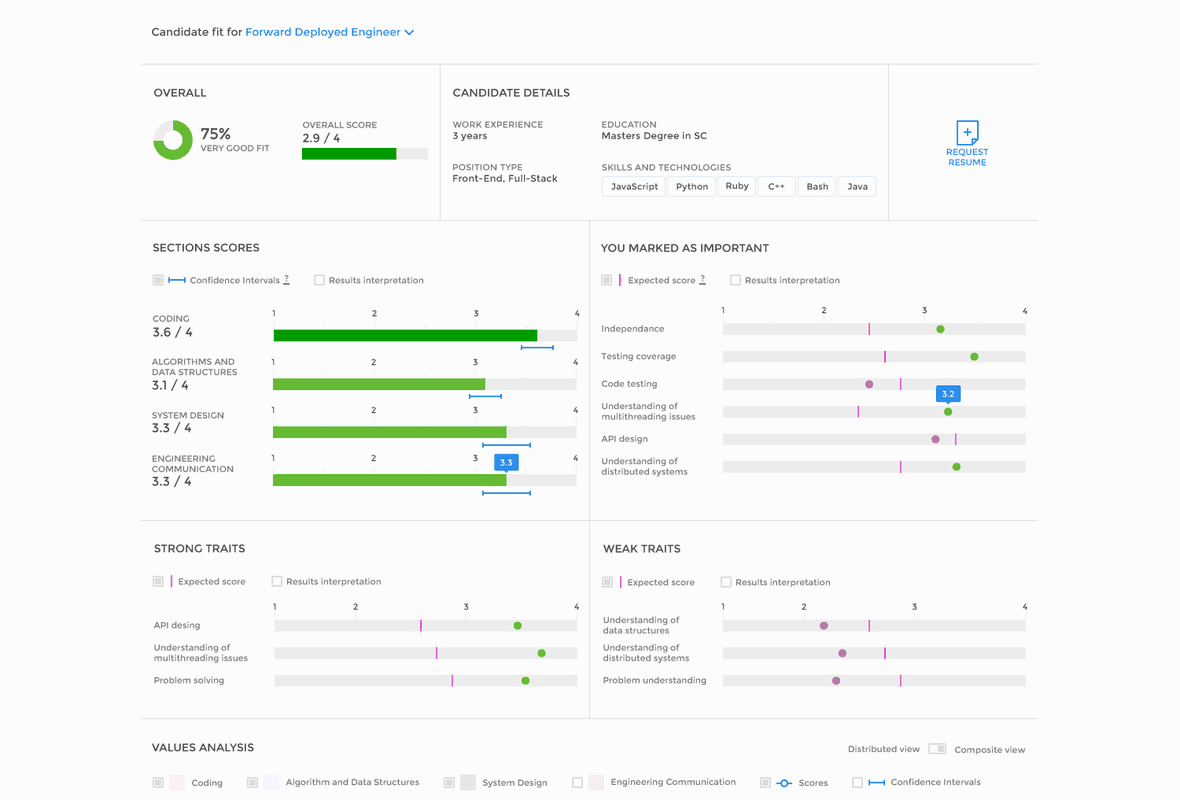Toggle the Coding checkbox in Values Analysis

(158, 783)
